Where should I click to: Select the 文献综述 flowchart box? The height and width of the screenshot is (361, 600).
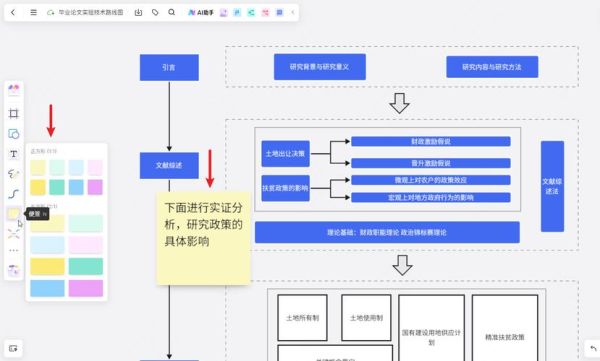click(169, 165)
